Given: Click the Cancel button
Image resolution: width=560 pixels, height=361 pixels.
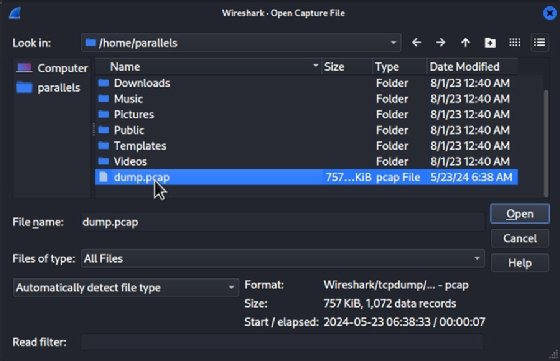Looking at the screenshot, I should 520,238.
